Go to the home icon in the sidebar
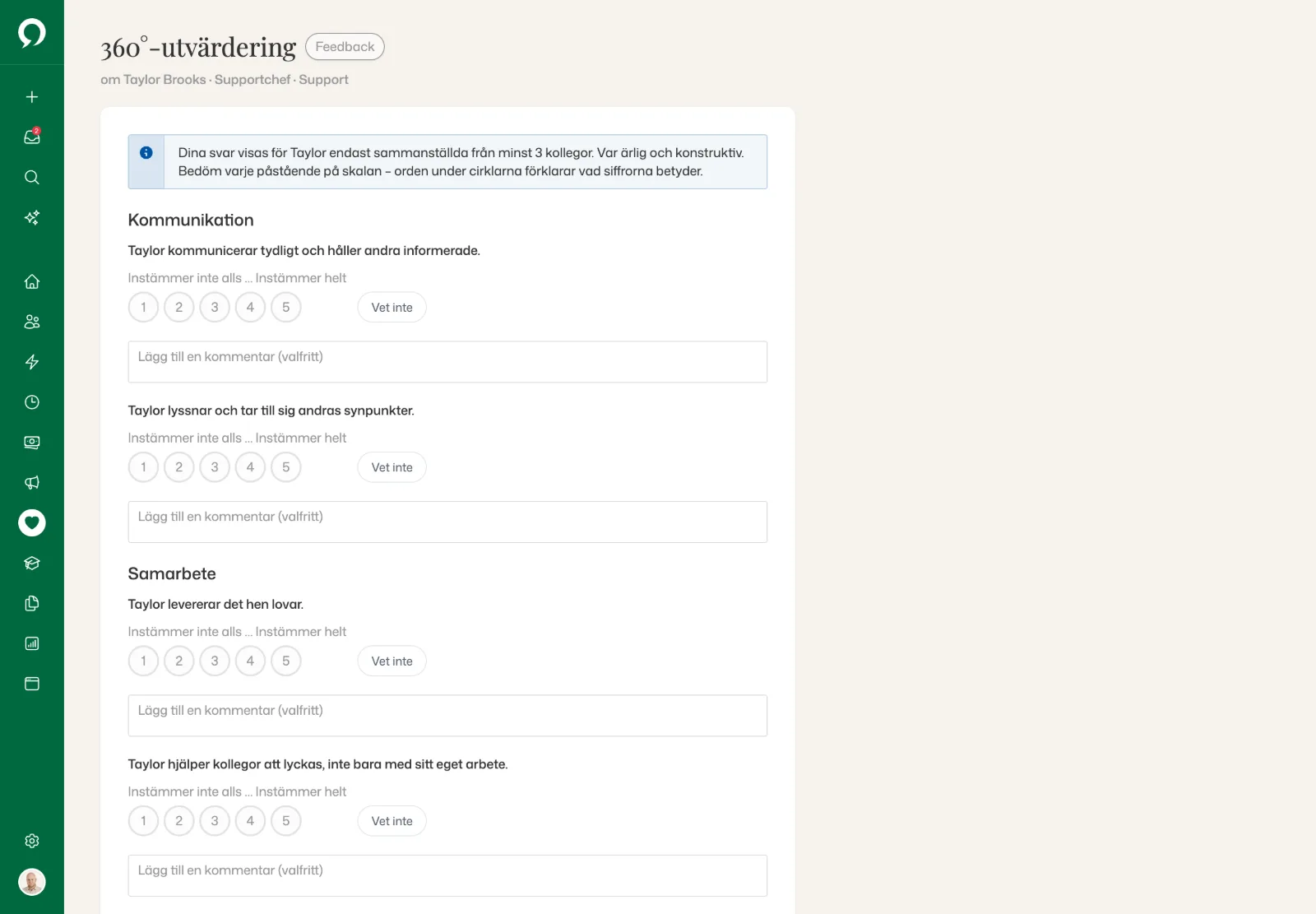This screenshot has width=1316, height=914. coord(32,281)
